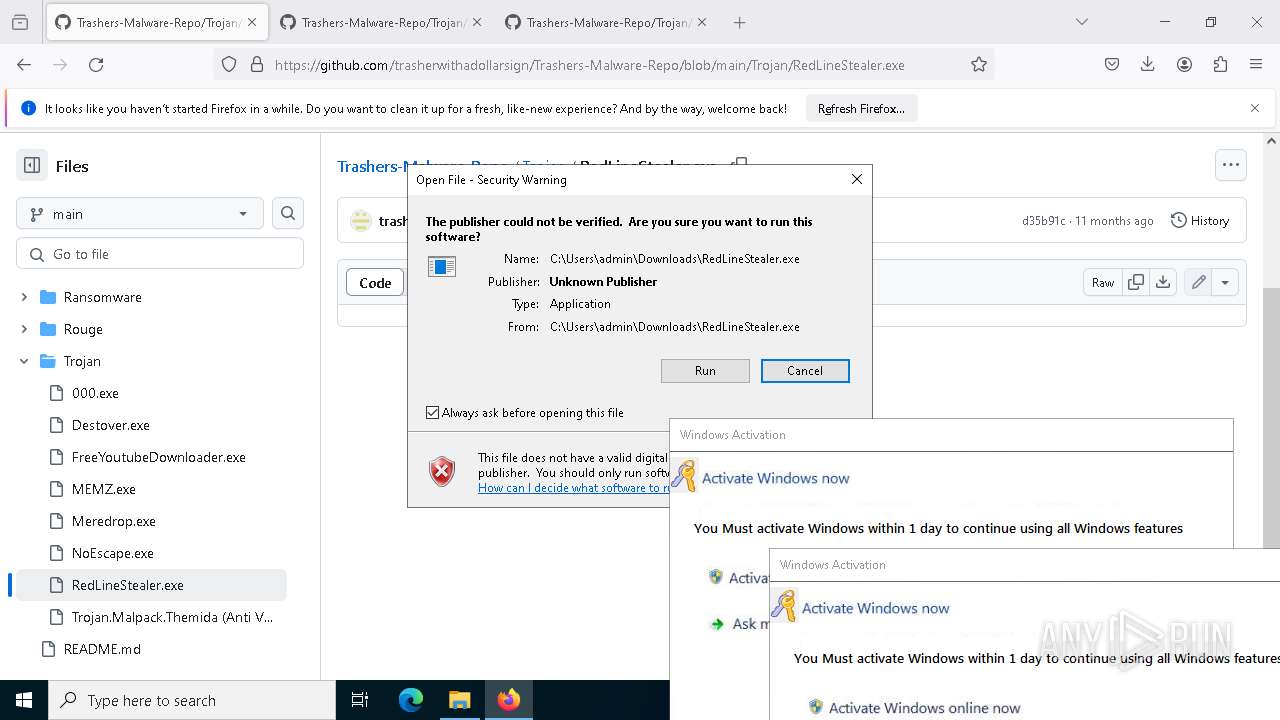The width and height of the screenshot is (1280, 720).
Task: Open Trojan.Malpack.Themida file in tree
Action: click(172, 617)
